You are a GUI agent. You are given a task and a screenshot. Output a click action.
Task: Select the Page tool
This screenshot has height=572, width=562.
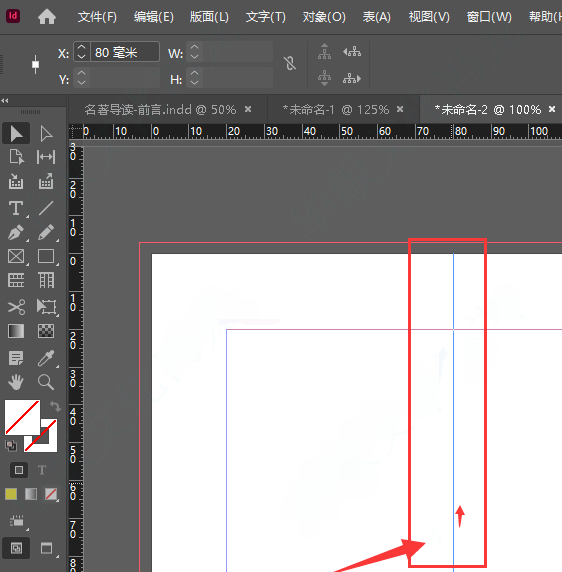tap(16, 157)
